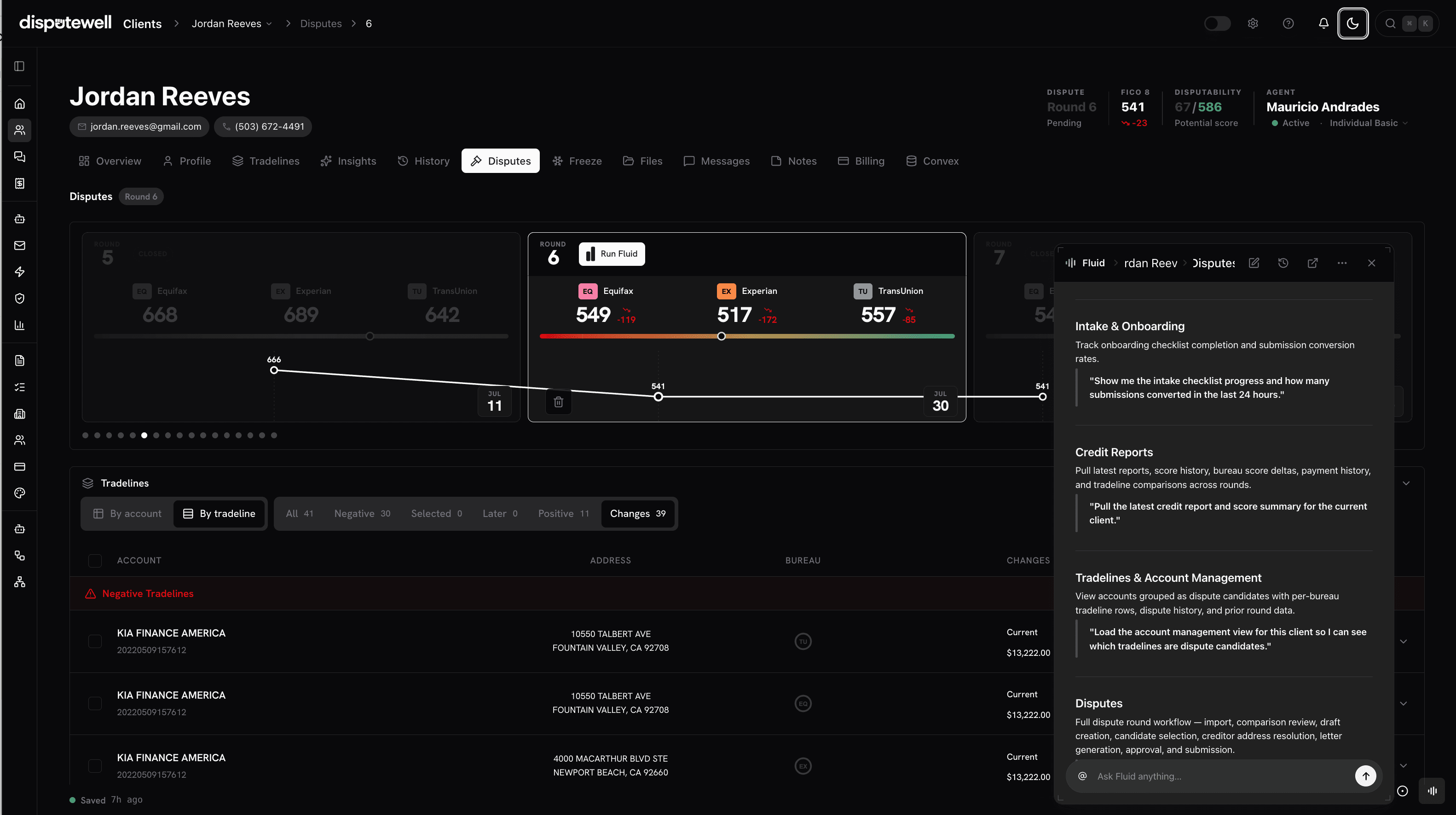
Task: Click Run Fluid button
Action: pos(612,254)
